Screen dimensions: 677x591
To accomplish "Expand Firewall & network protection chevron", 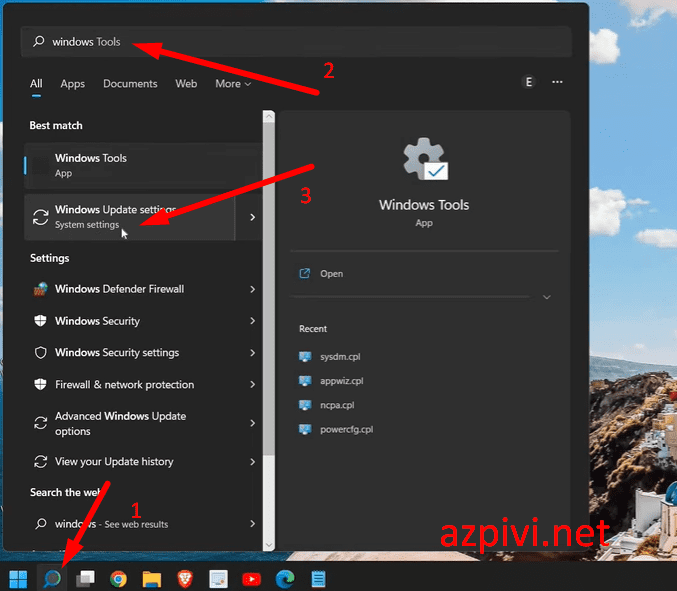I will tap(253, 384).
